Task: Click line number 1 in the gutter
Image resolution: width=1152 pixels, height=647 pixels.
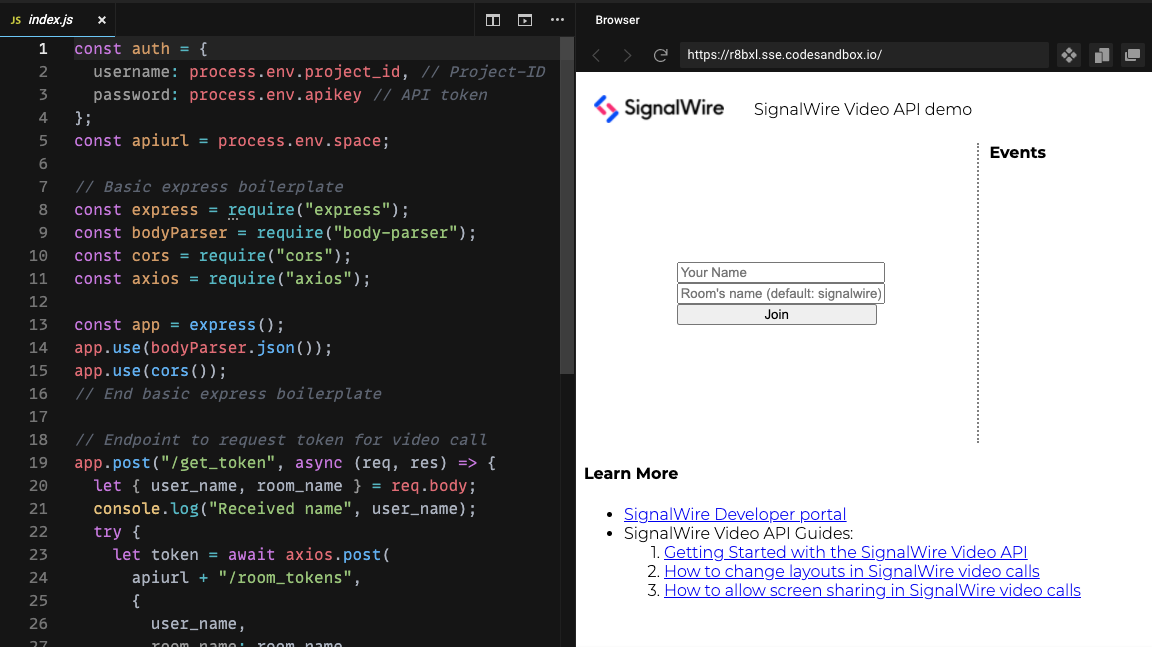Action: coord(43,48)
